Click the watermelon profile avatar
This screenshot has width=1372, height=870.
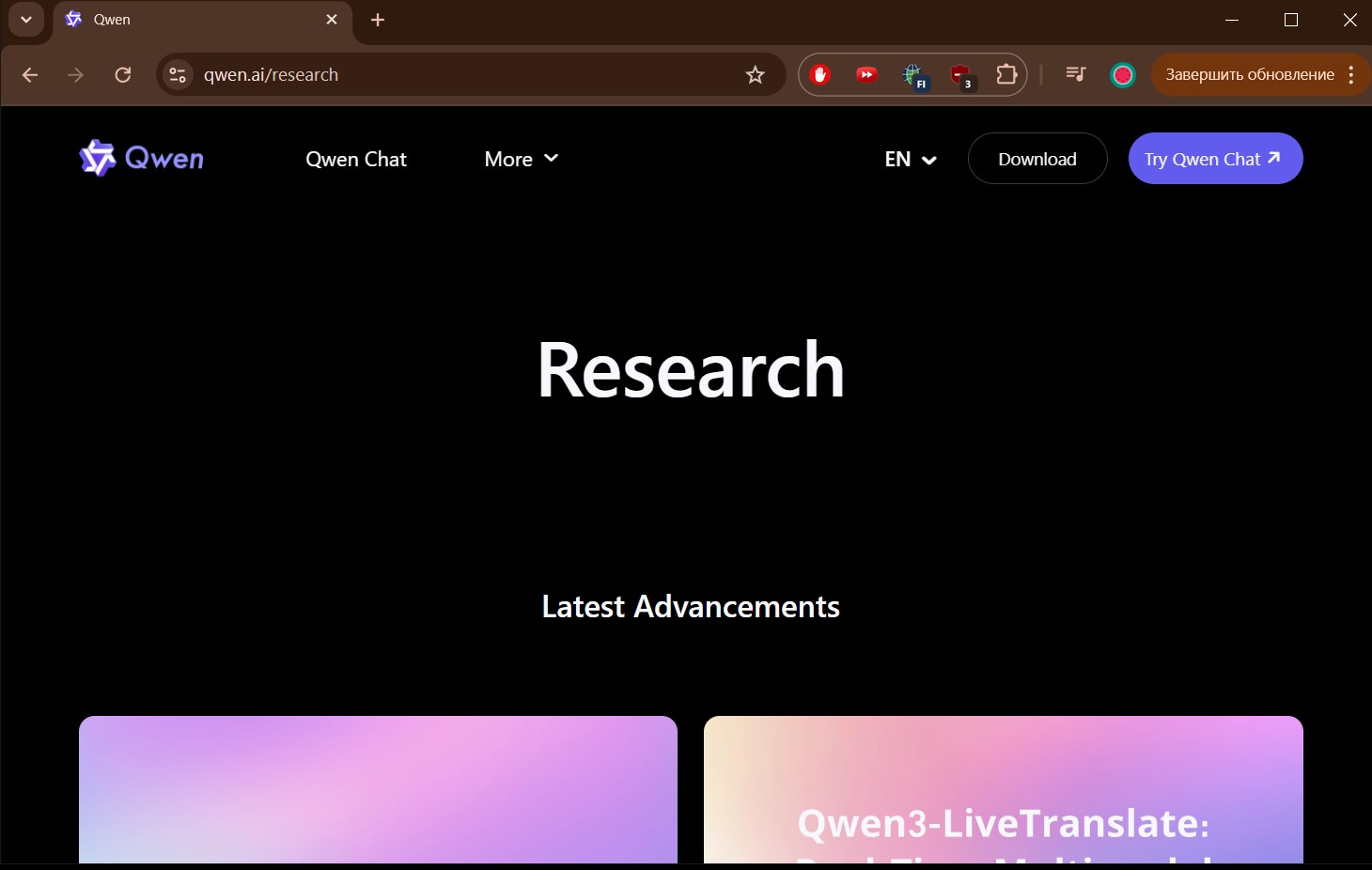coord(1122,75)
